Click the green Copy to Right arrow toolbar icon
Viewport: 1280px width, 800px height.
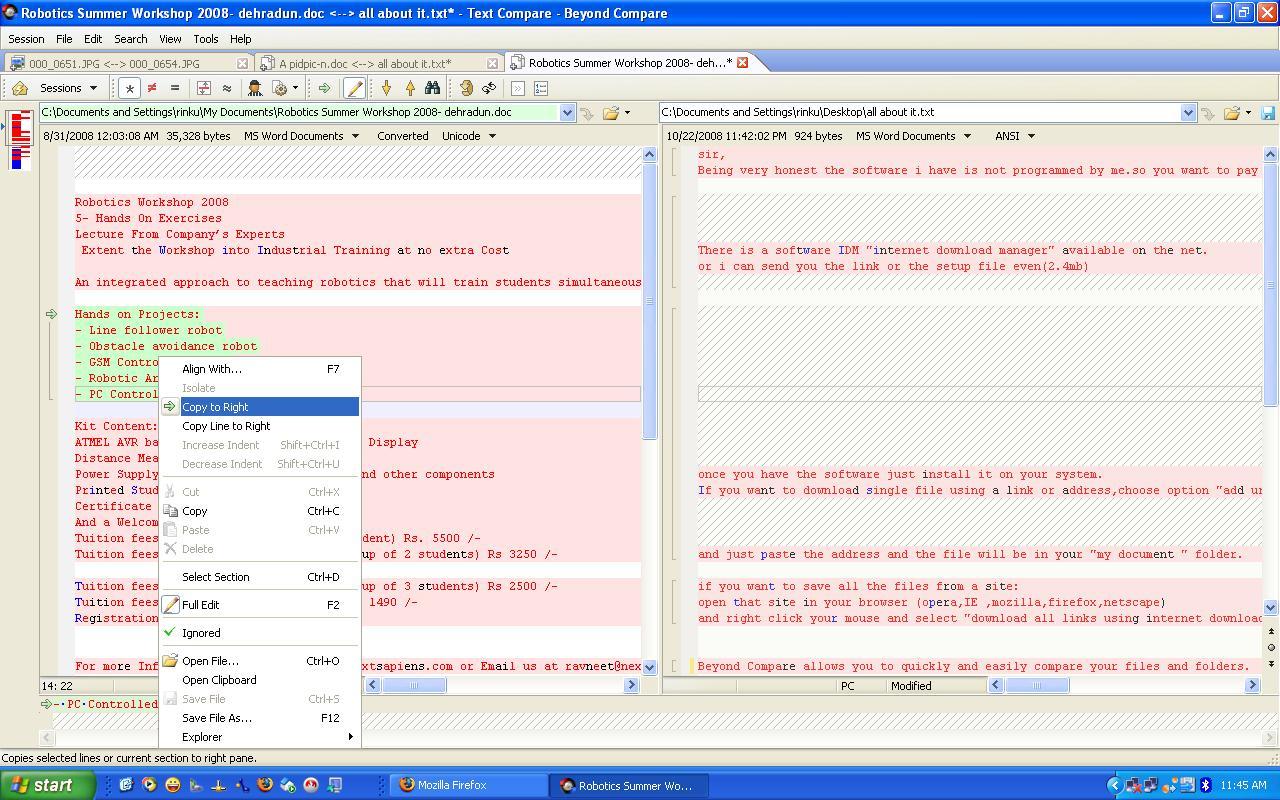(324, 88)
